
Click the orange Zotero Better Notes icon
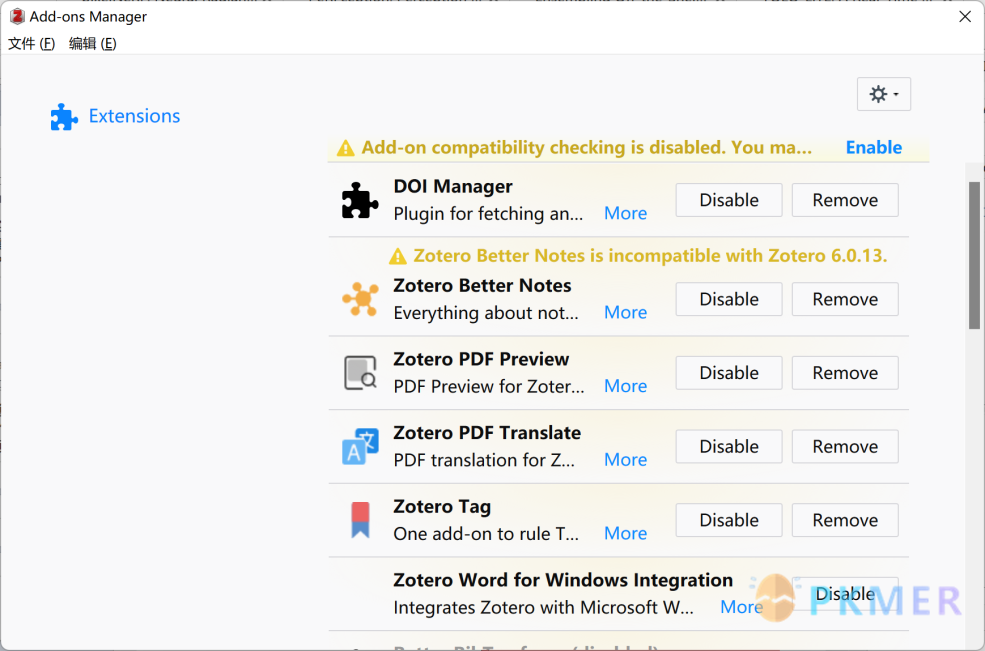coord(360,299)
